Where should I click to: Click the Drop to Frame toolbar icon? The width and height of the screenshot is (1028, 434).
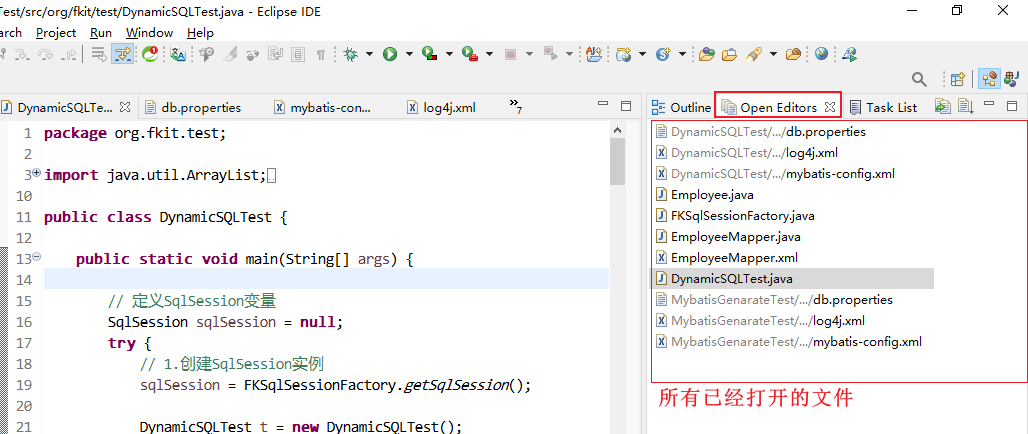pos(99,54)
